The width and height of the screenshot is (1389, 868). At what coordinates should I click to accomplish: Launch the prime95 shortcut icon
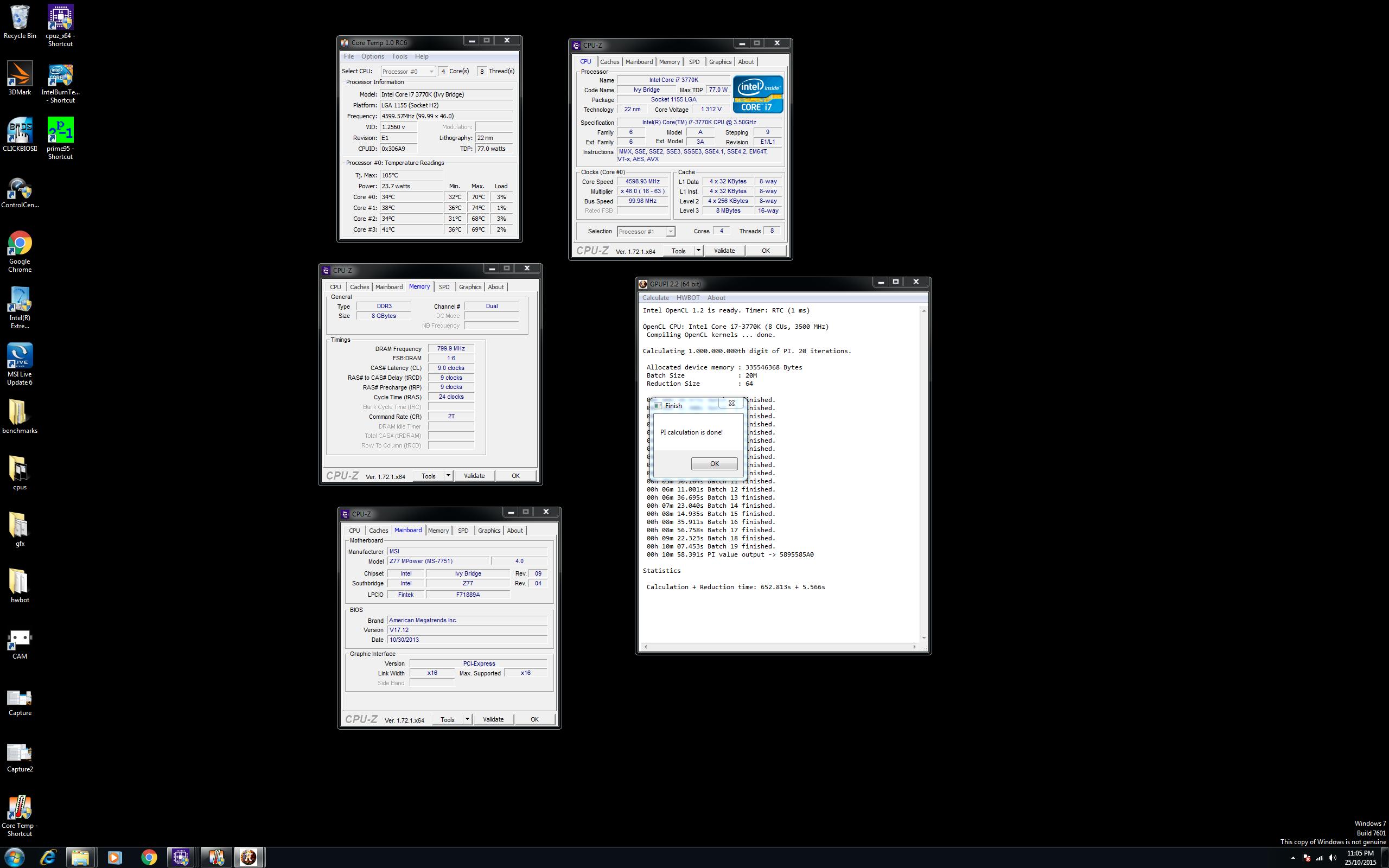click(x=60, y=139)
